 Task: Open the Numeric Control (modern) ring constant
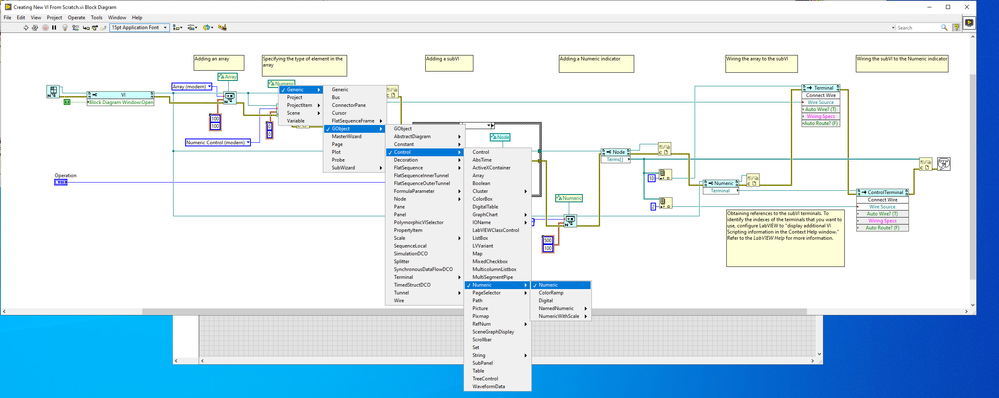[218, 142]
